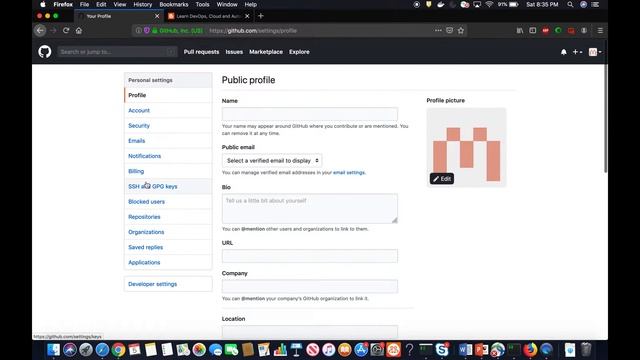
Task: Open SSH and GPG keys settings
Action: (x=168, y=187)
